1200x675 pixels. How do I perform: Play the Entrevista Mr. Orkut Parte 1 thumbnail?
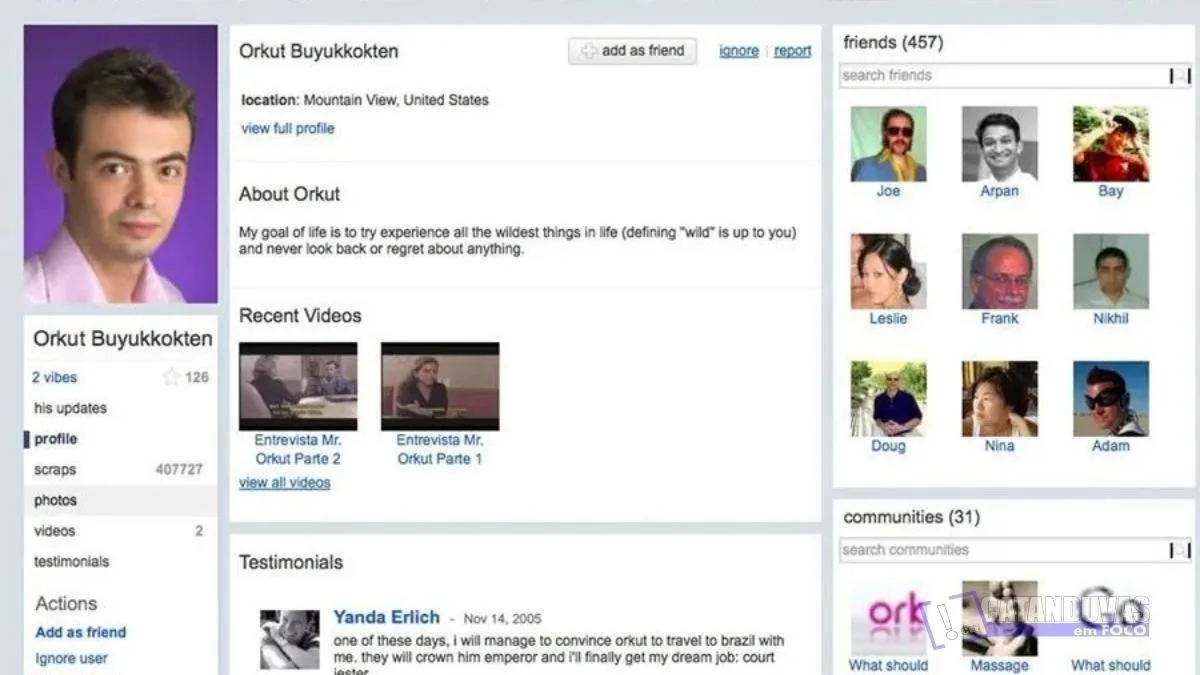pyautogui.click(x=440, y=387)
